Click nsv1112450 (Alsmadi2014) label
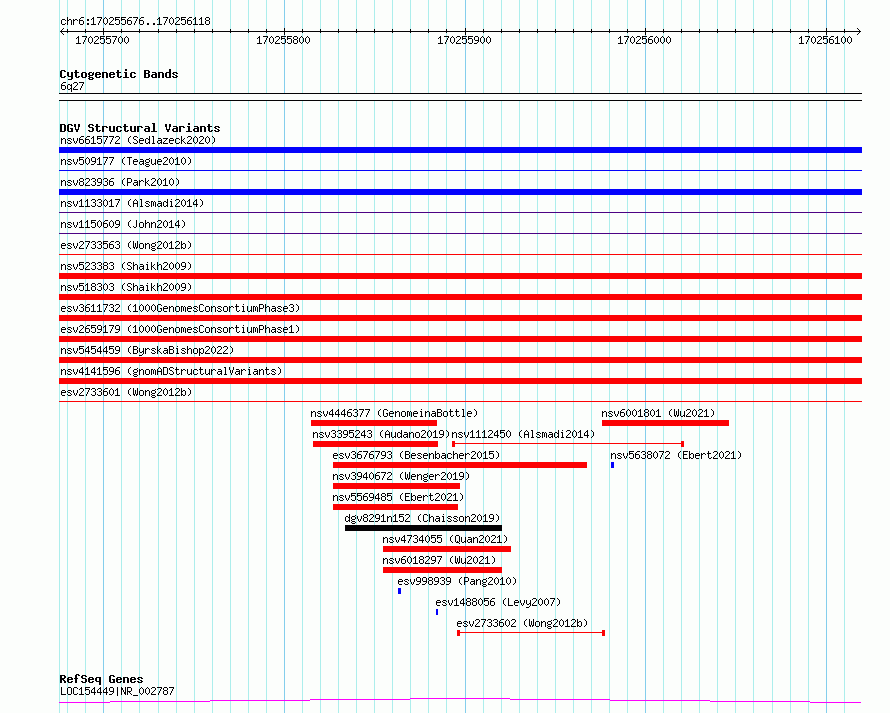The width and height of the screenshot is (890, 713). [x=523, y=434]
